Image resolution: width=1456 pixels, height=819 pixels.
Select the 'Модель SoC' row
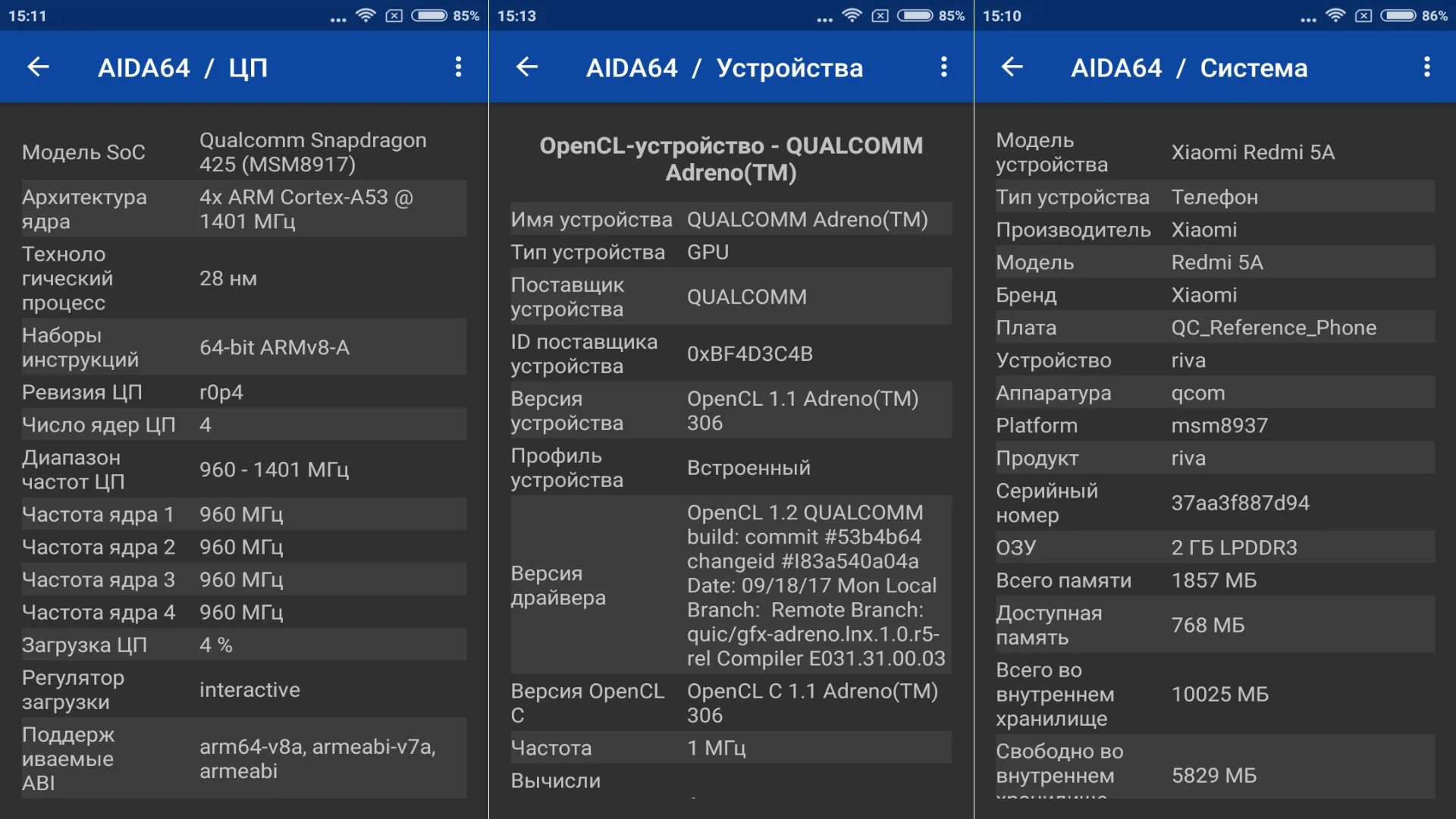coord(243,152)
